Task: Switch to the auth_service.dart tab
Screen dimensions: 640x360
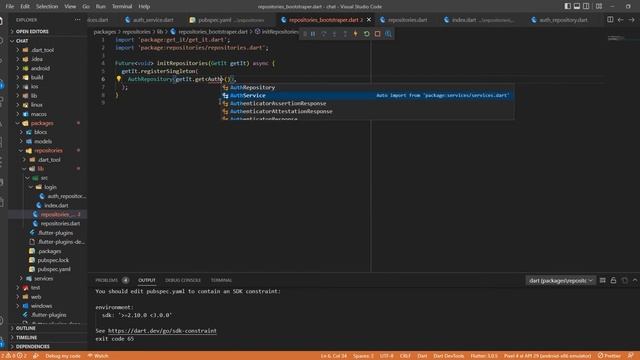Action: [149, 20]
